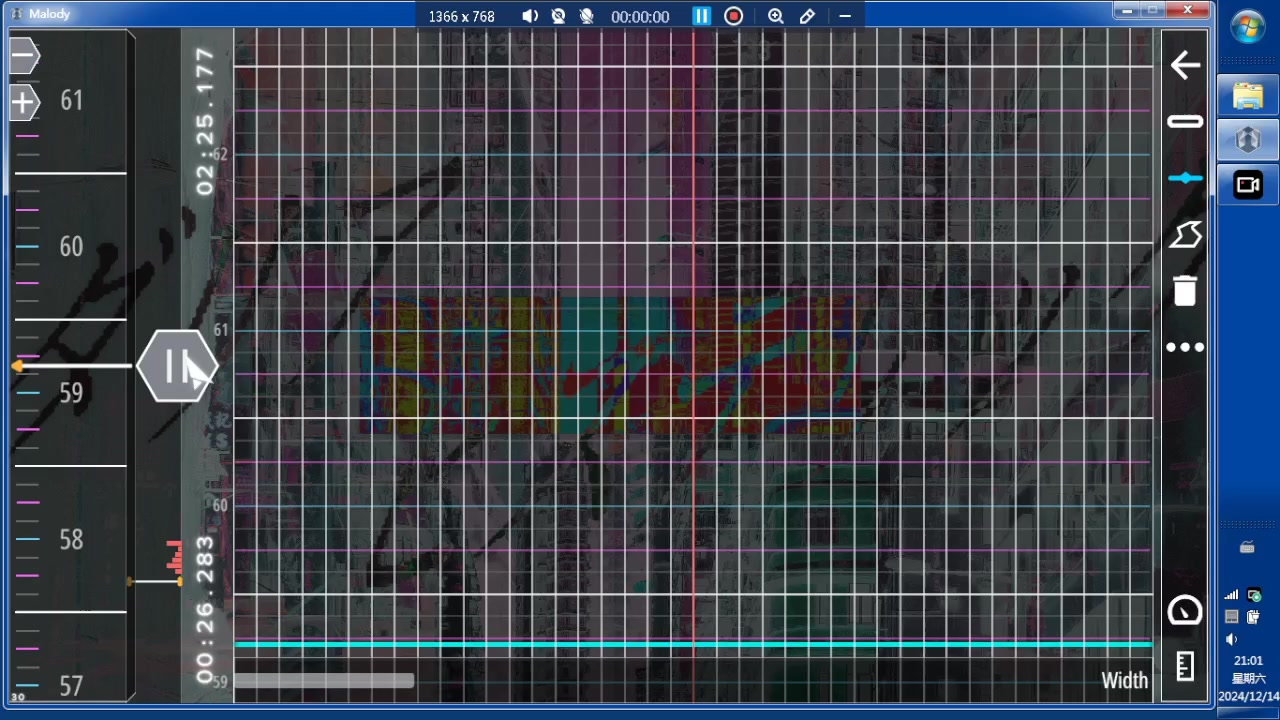Click the 00:00:00 recording timer
The width and height of the screenshot is (1280, 720).
[x=640, y=16]
